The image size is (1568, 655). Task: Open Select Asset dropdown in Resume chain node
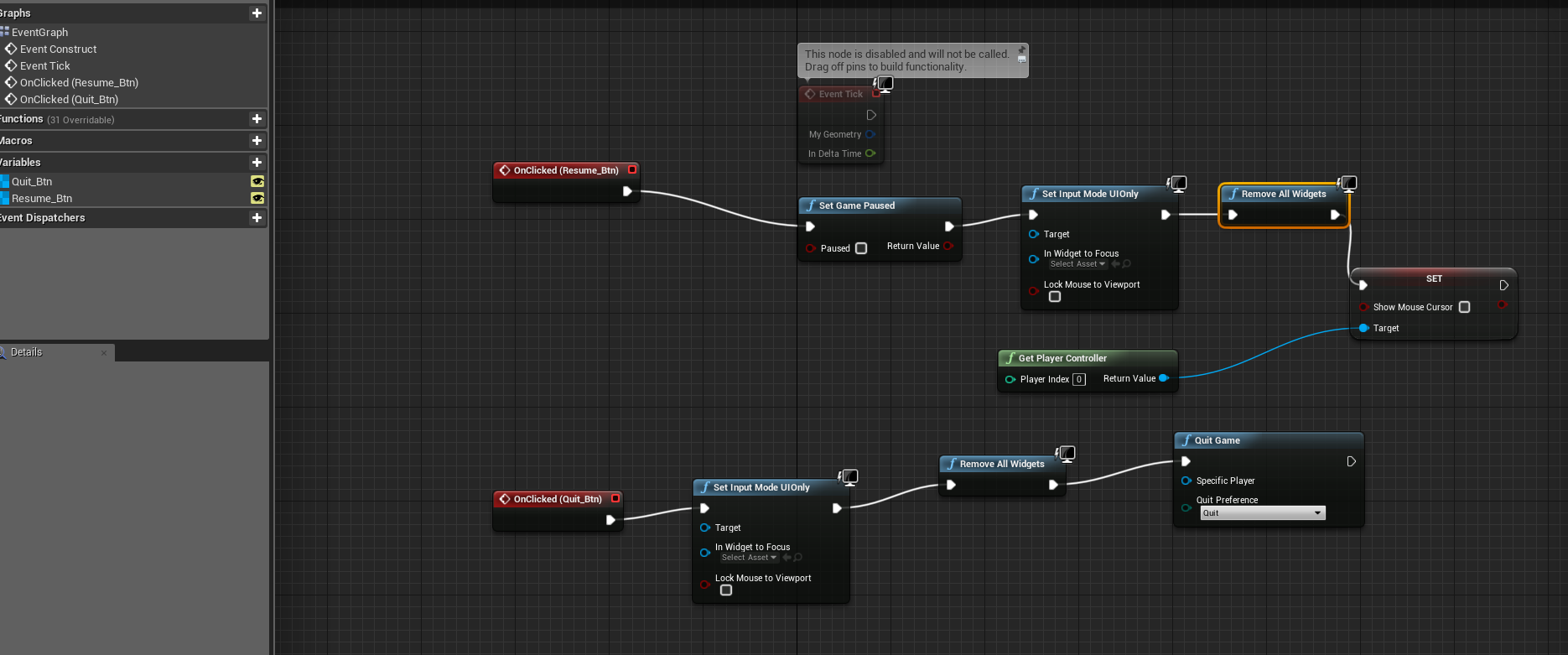pyautogui.click(x=1077, y=264)
